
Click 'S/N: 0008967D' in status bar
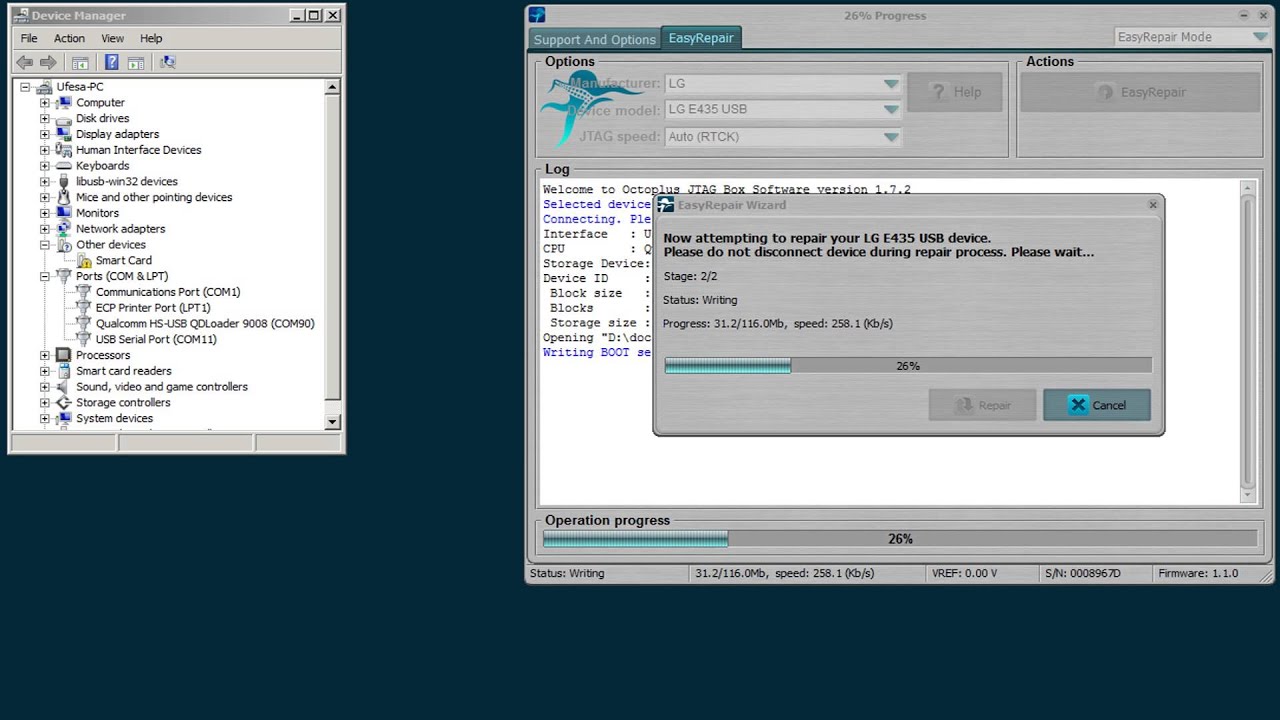tap(1083, 573)
